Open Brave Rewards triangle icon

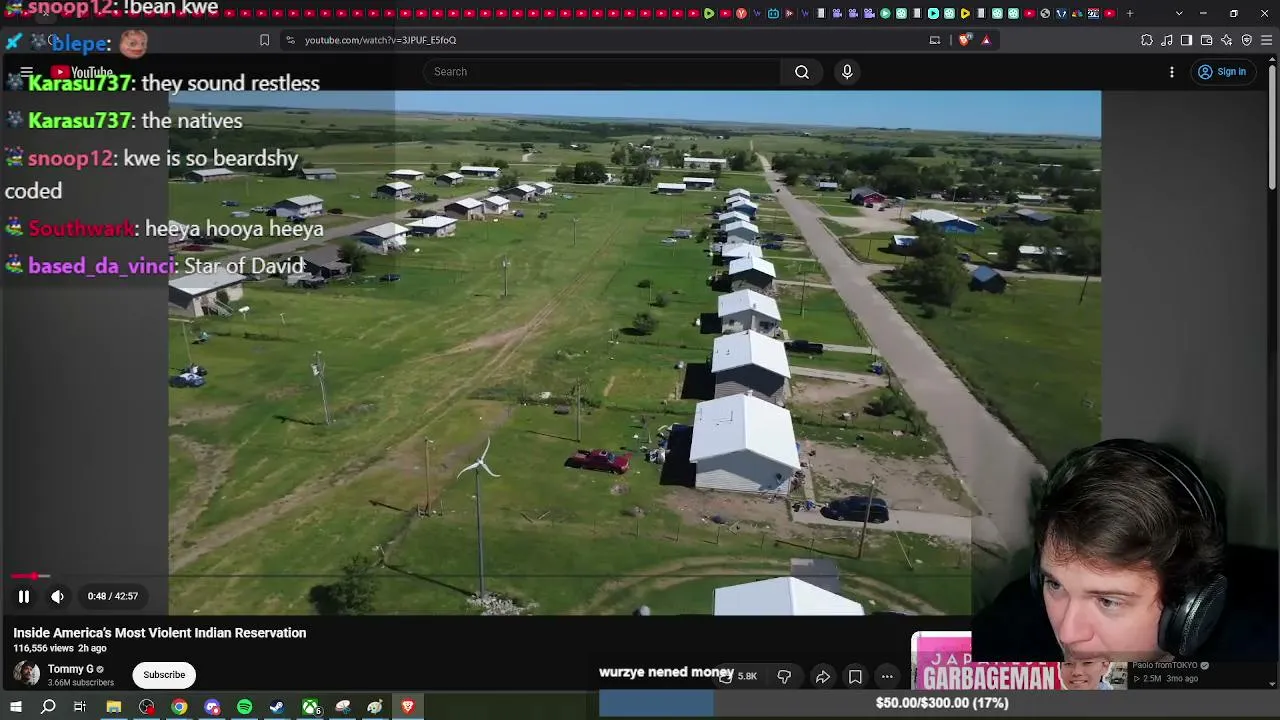986,40
